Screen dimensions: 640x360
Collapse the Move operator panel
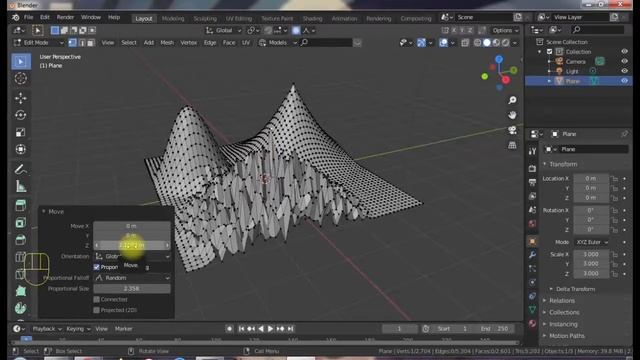coord(44,211)
